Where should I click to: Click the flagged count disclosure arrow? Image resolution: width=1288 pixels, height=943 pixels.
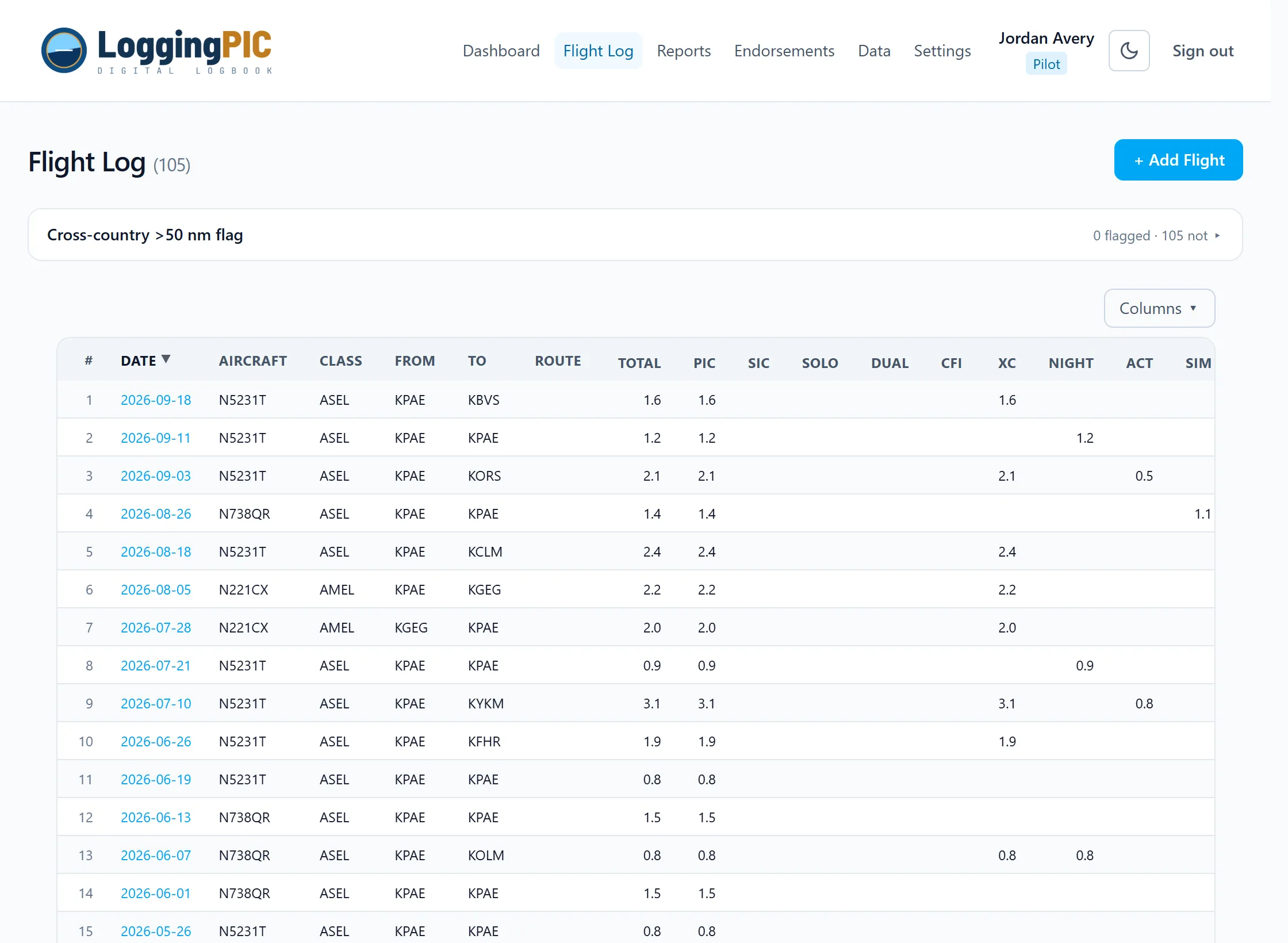point(1217,236)
